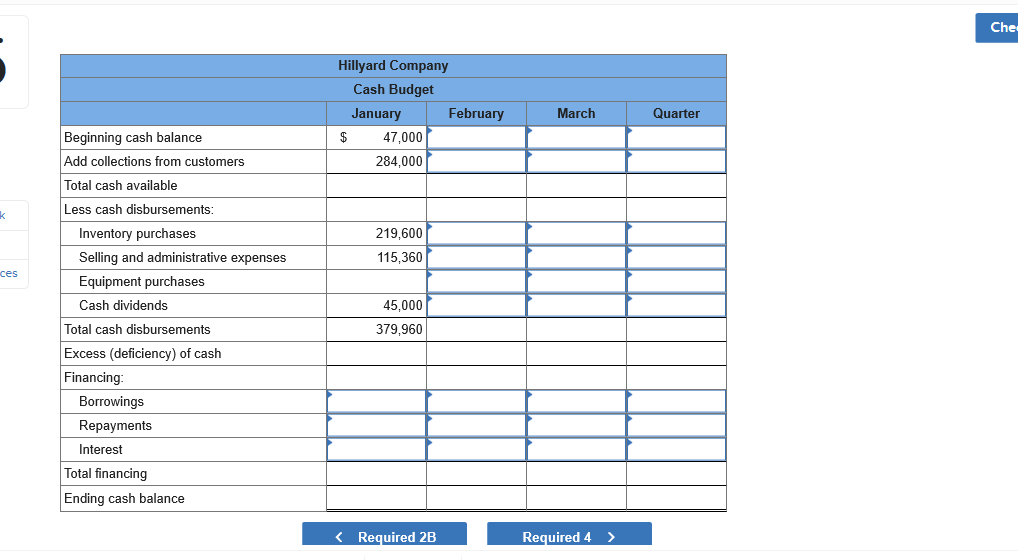Click March repayments cell

pyautogui.click(x=577, y=426)
